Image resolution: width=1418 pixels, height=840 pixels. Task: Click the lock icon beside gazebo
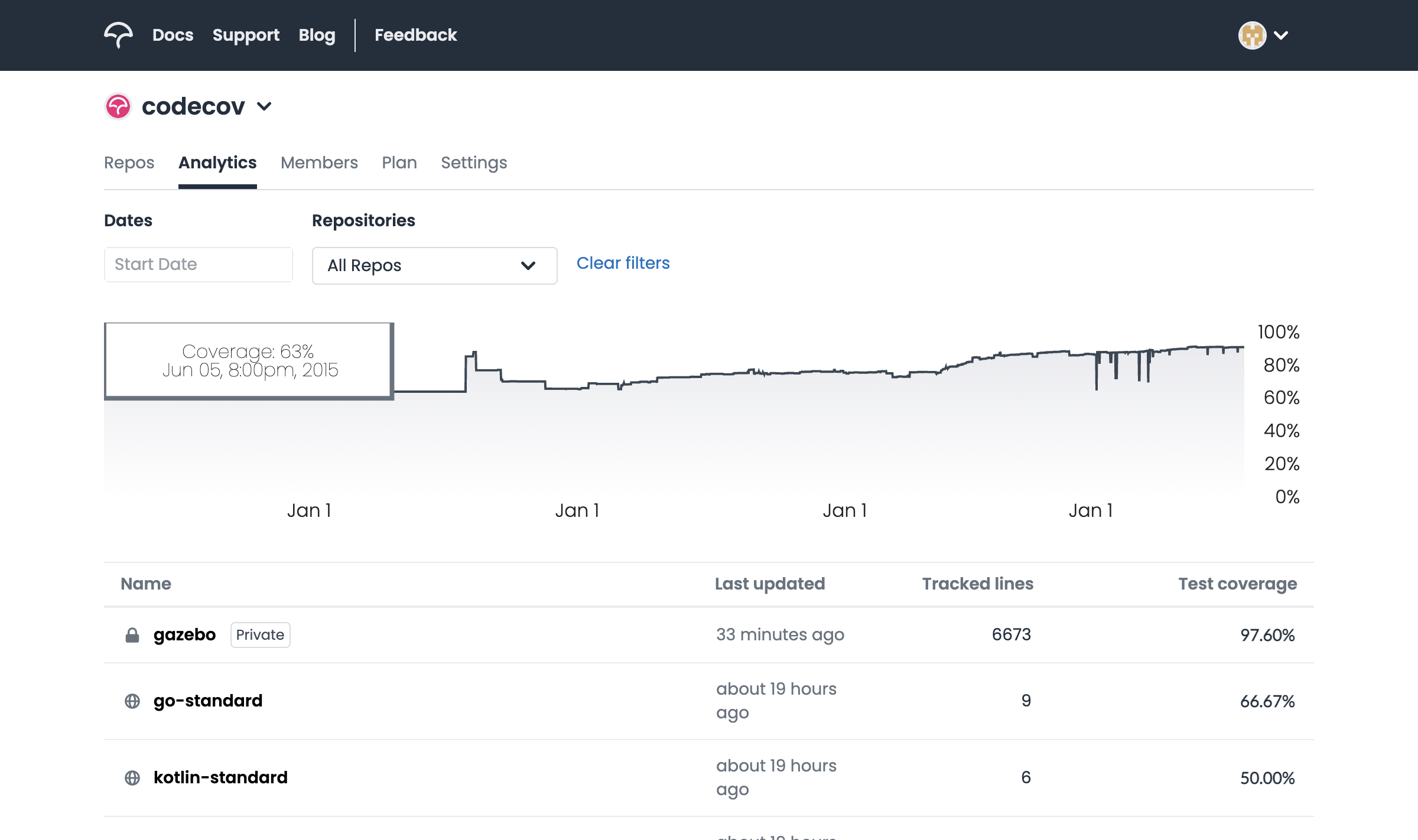coord(132,635)
